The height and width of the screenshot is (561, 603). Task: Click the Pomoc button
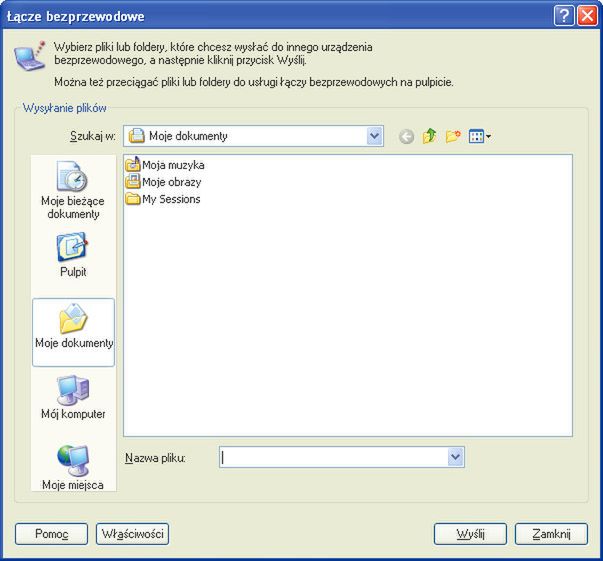tap(51, 534)
